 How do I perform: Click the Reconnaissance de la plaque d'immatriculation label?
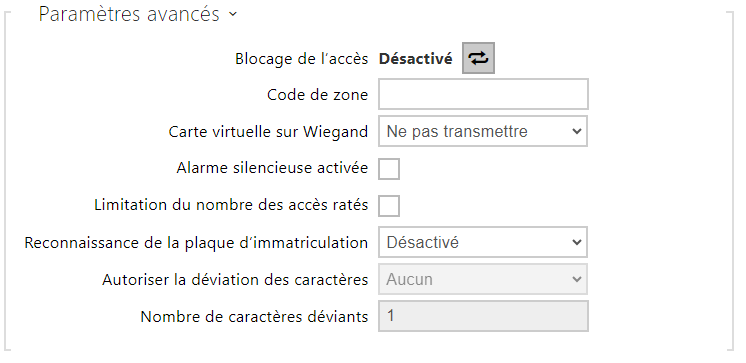pos(196,243)
